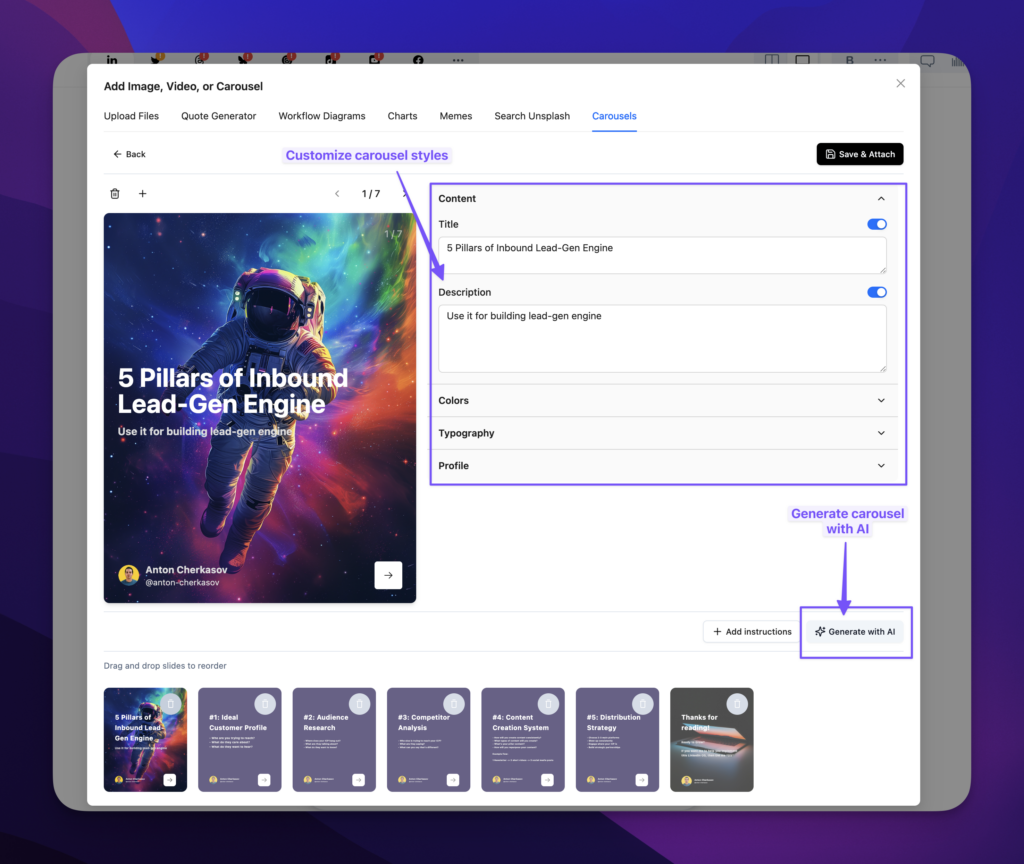Disable the Description toggle
Image resolution: width=1024 pixels, height=864 pixels.
click(x=876, y=292)
